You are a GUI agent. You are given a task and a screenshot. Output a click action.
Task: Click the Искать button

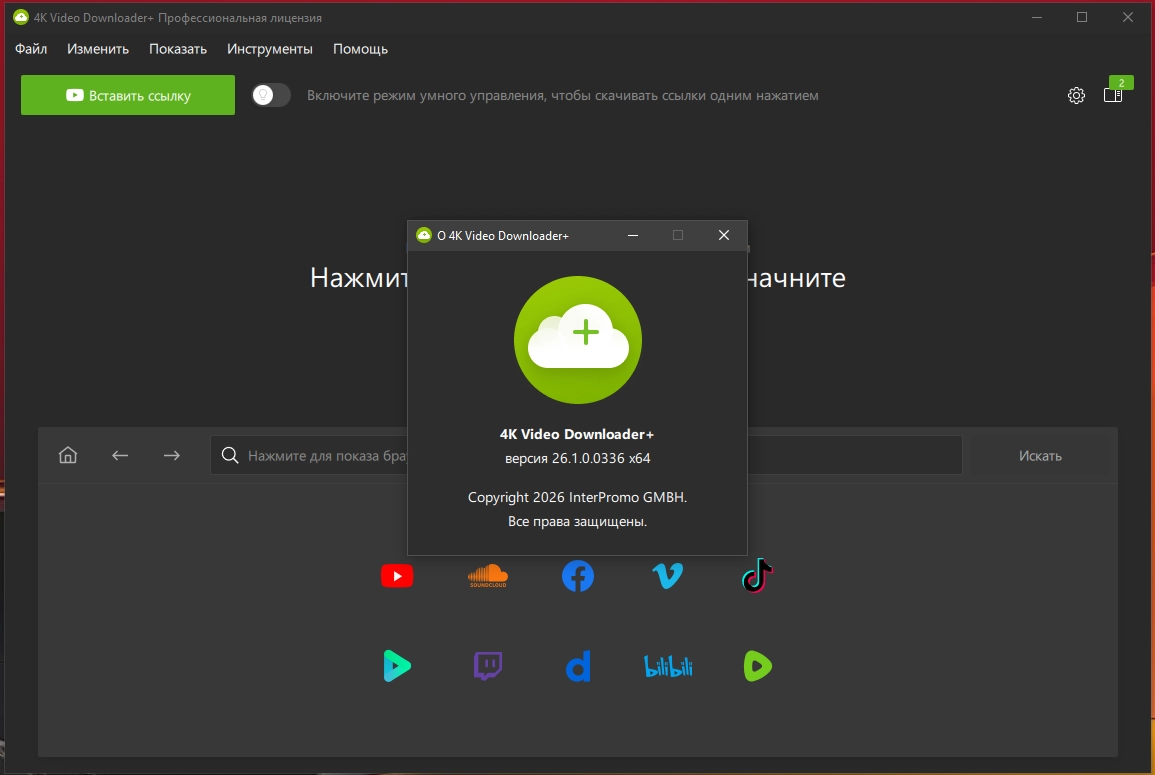(1040, 455)
